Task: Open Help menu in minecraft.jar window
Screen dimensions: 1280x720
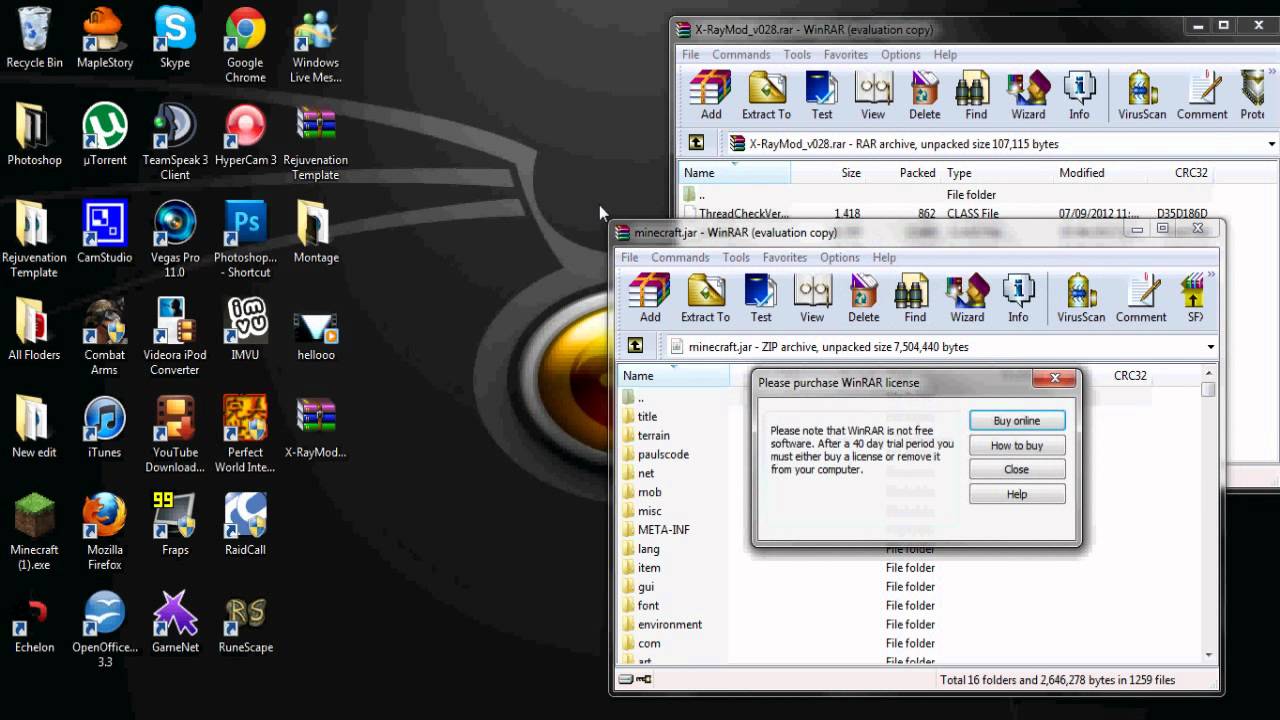Action: click(884, 257)
